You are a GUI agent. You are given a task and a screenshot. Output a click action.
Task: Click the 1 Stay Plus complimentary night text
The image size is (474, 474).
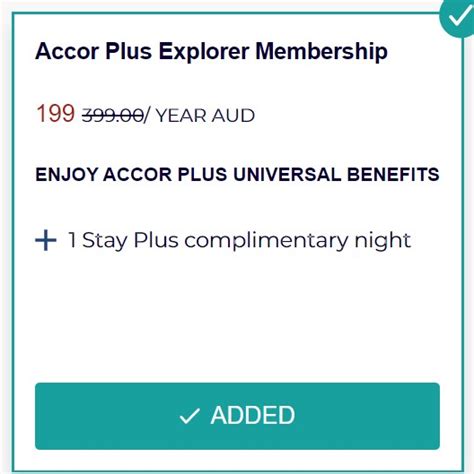[x=239, y=241]
